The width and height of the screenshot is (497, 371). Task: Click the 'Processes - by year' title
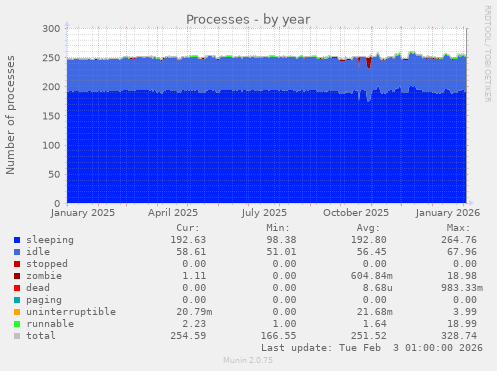click(248, 20)
